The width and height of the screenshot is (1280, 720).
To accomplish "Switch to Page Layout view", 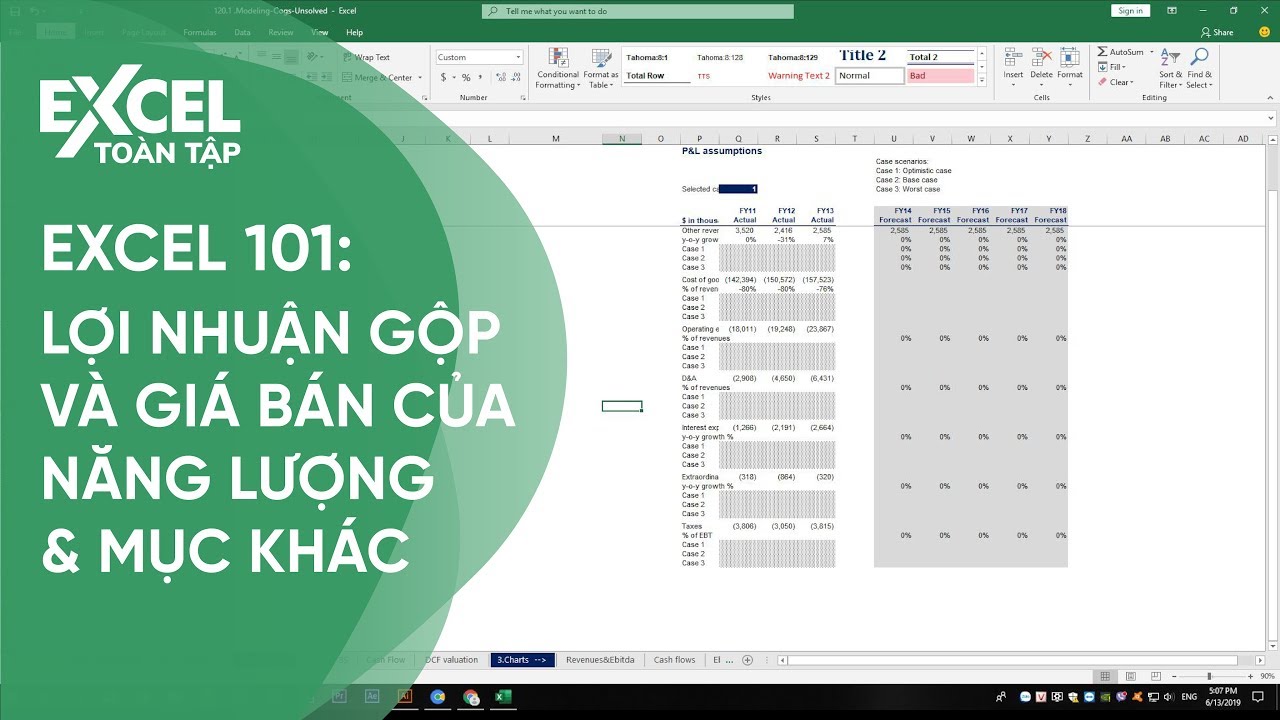I will click(x=1130, y=677).
